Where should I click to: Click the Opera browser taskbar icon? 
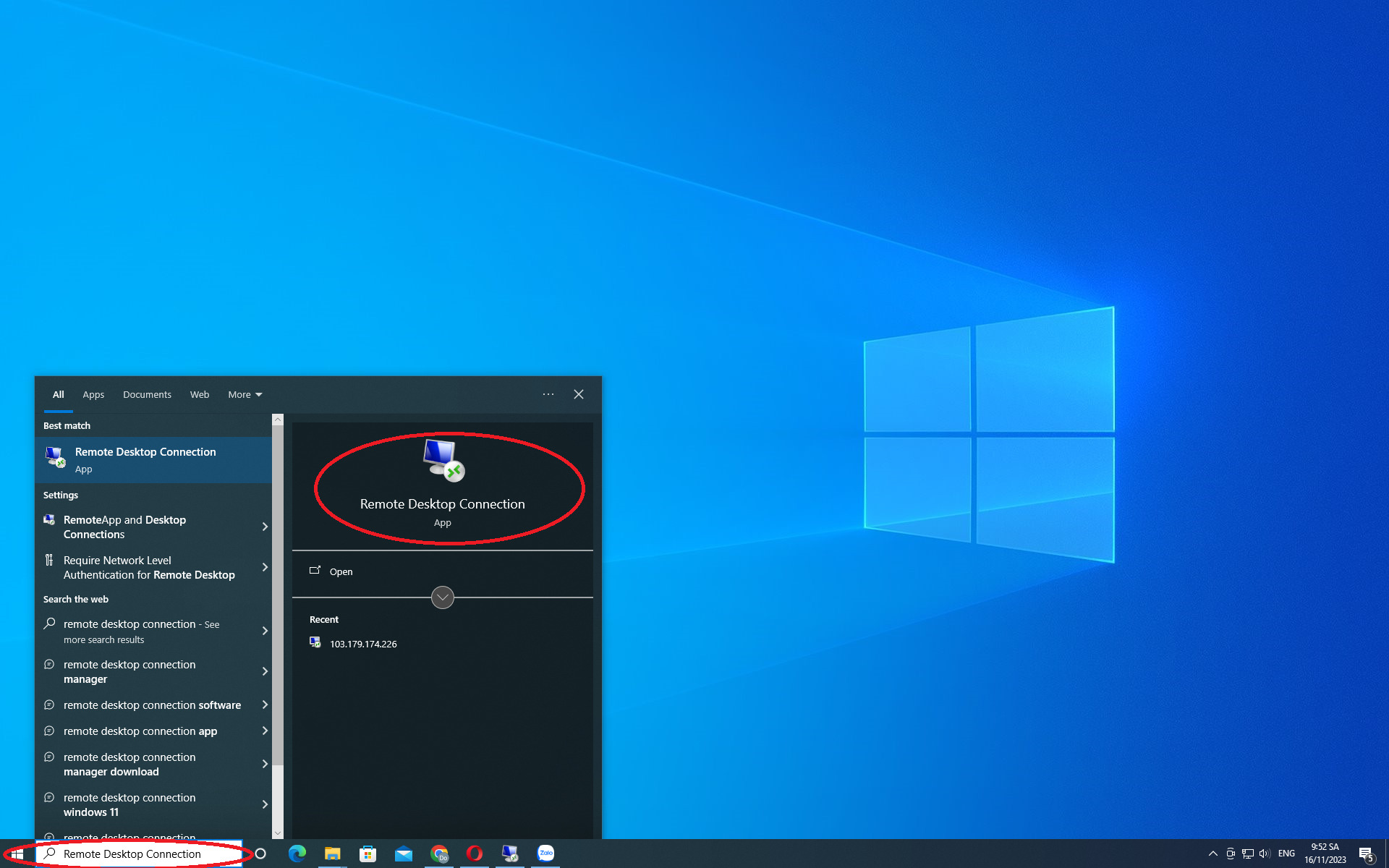coord(474,854)
